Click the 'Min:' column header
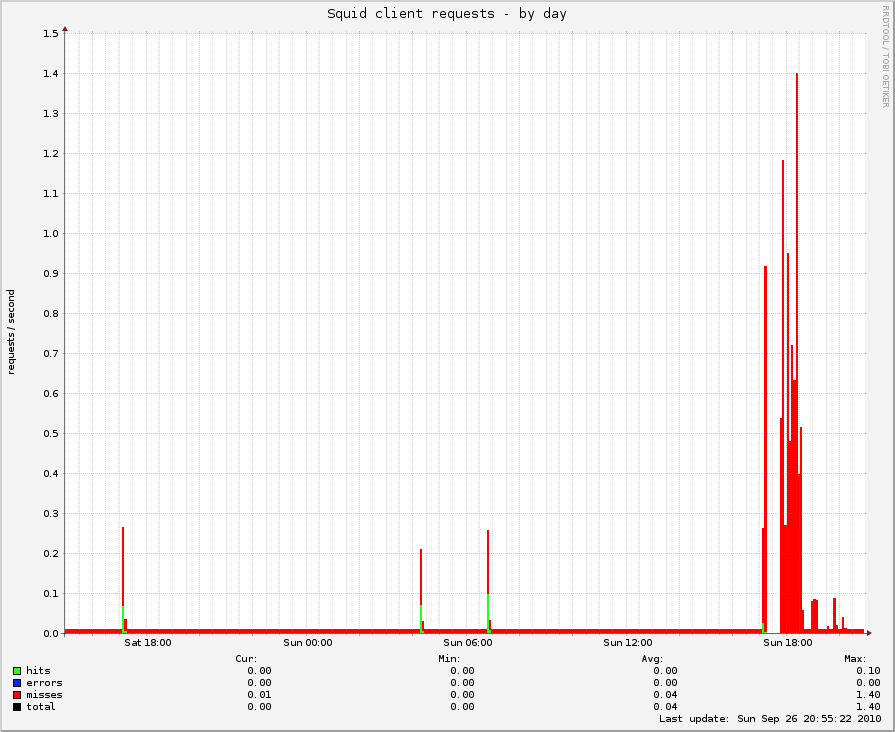Image resolution: width=895 pixels, height=732 pixels. tap(449, 659)
